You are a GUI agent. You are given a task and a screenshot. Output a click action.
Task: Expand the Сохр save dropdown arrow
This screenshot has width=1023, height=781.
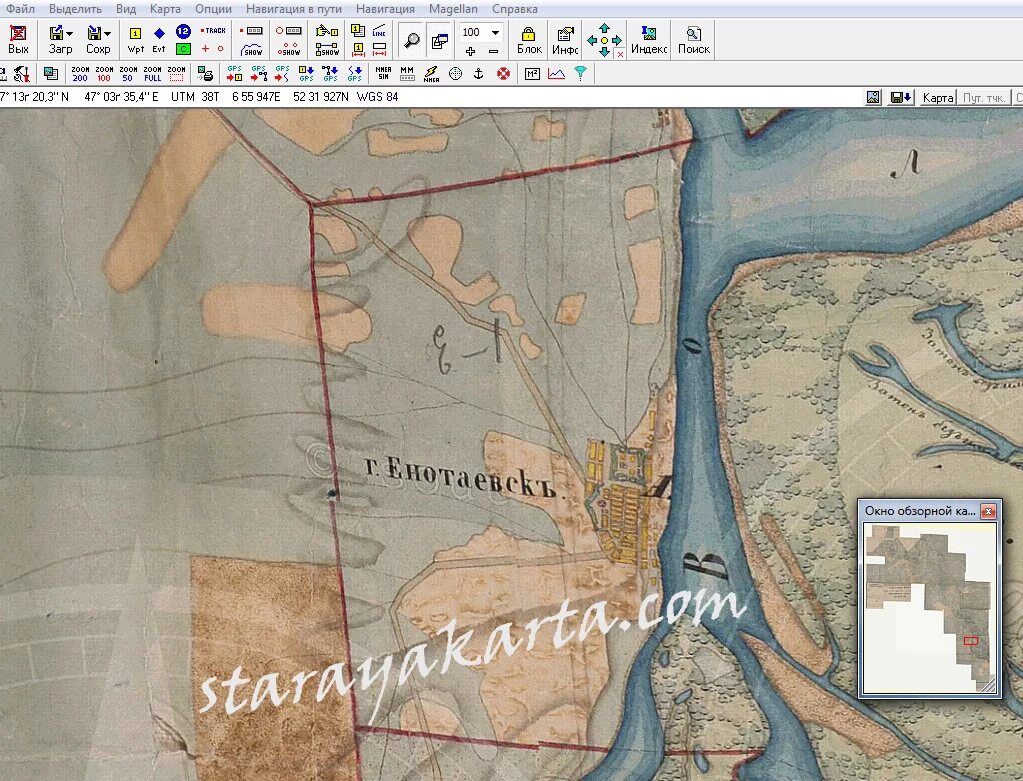(x=108, y=33)
